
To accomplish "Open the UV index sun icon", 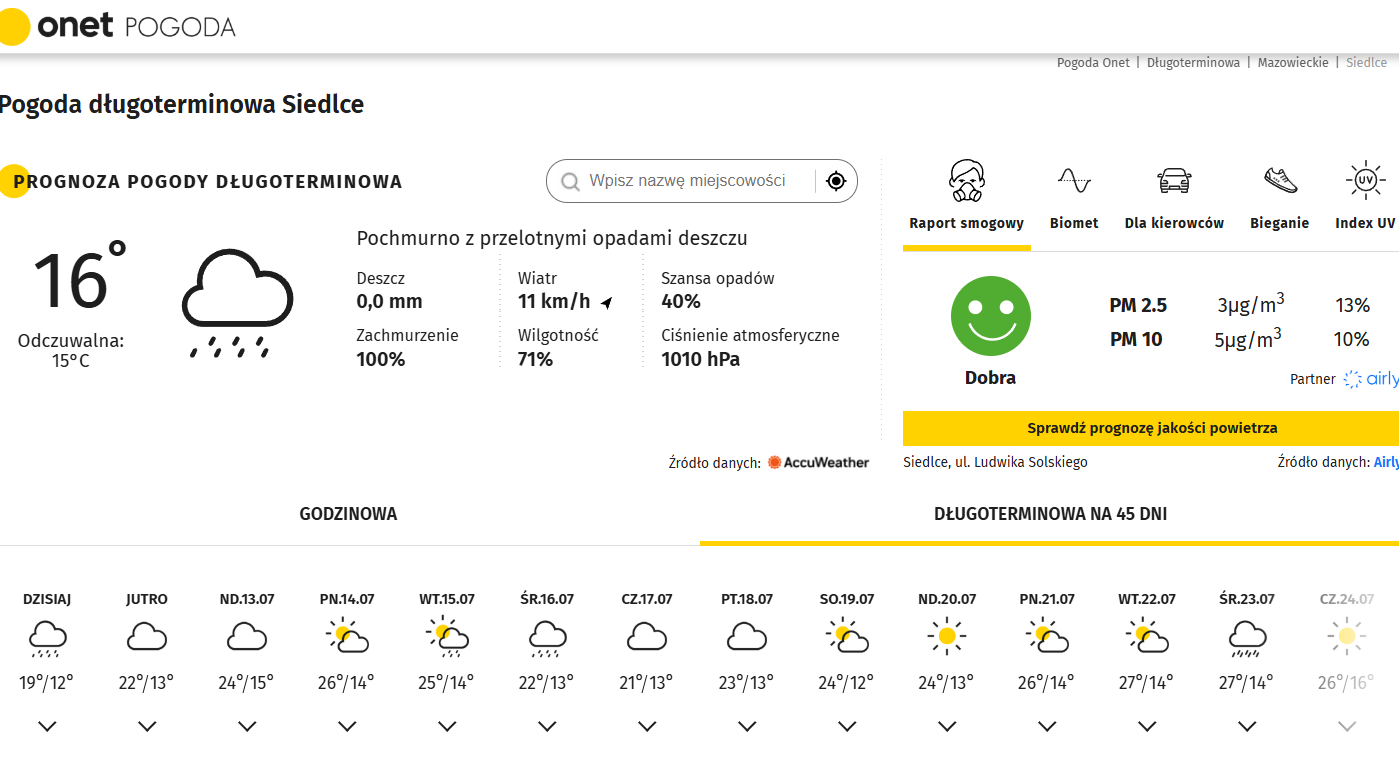I will 1365,181.
